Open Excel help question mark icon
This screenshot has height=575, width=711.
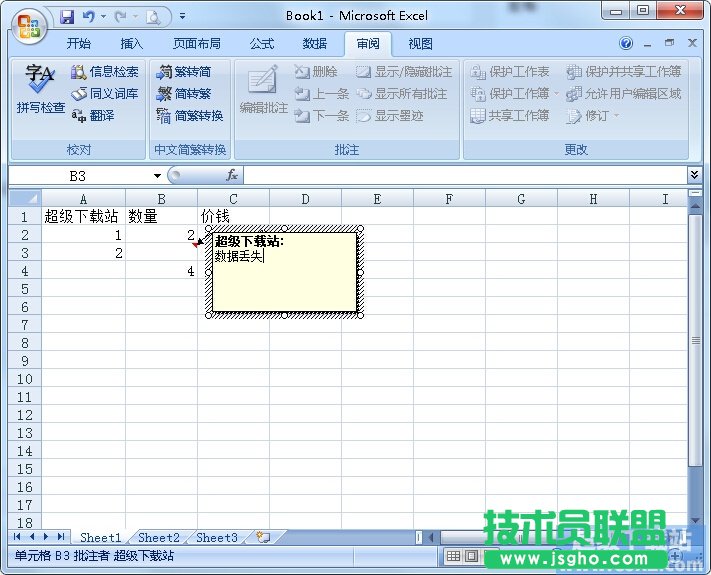[x=626, y=44]
